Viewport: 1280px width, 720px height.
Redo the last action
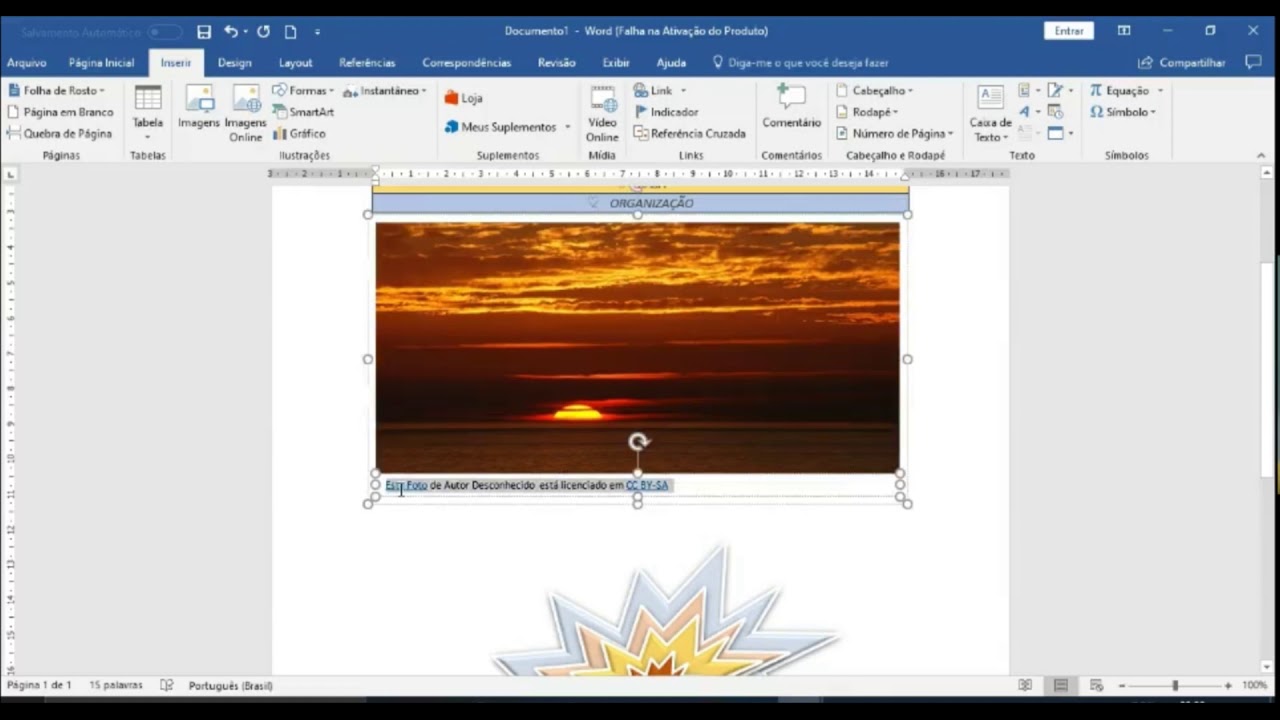[263, 32]
